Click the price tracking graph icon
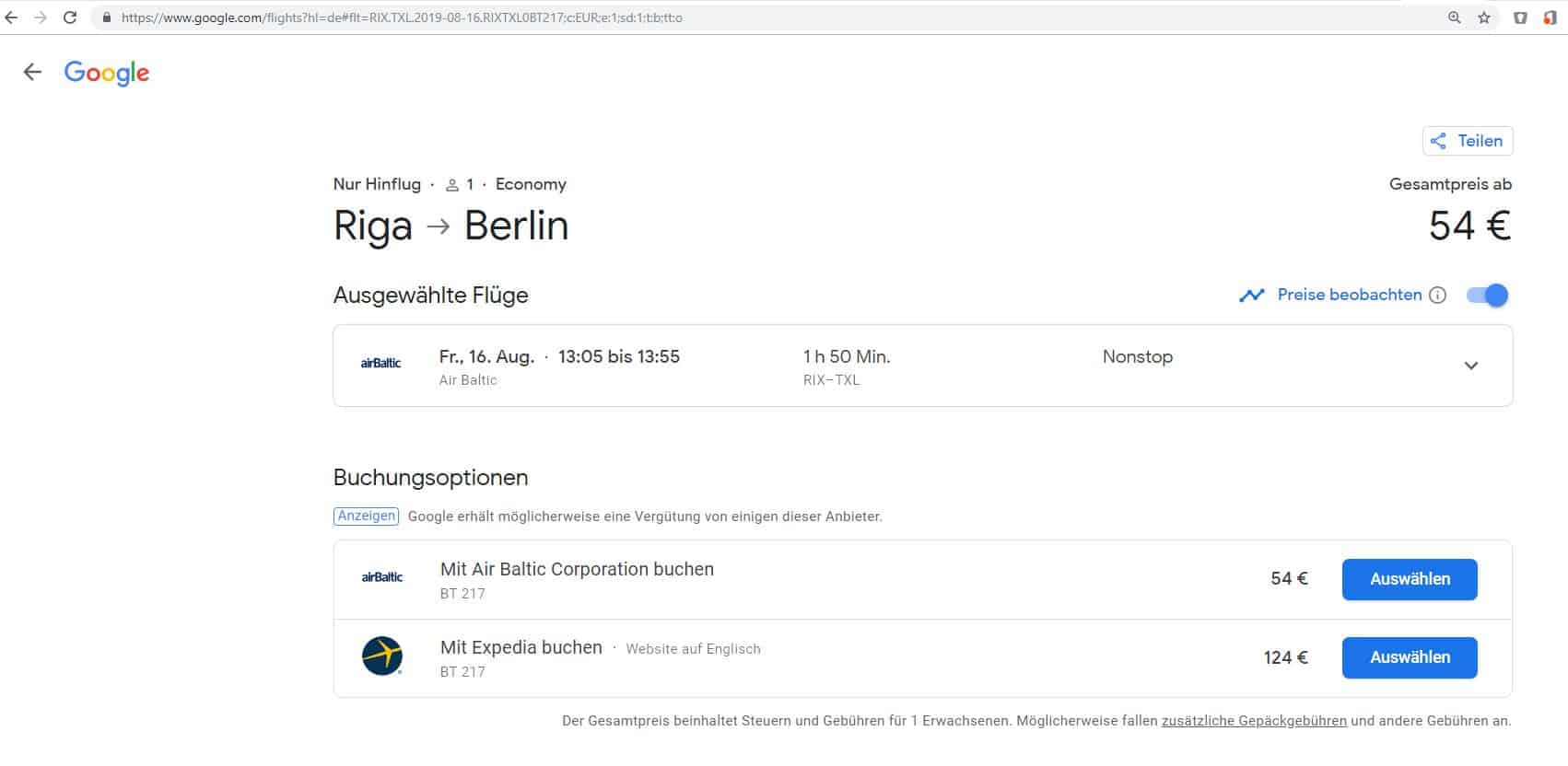The image size is (1568, 766). click(1251, 296)
